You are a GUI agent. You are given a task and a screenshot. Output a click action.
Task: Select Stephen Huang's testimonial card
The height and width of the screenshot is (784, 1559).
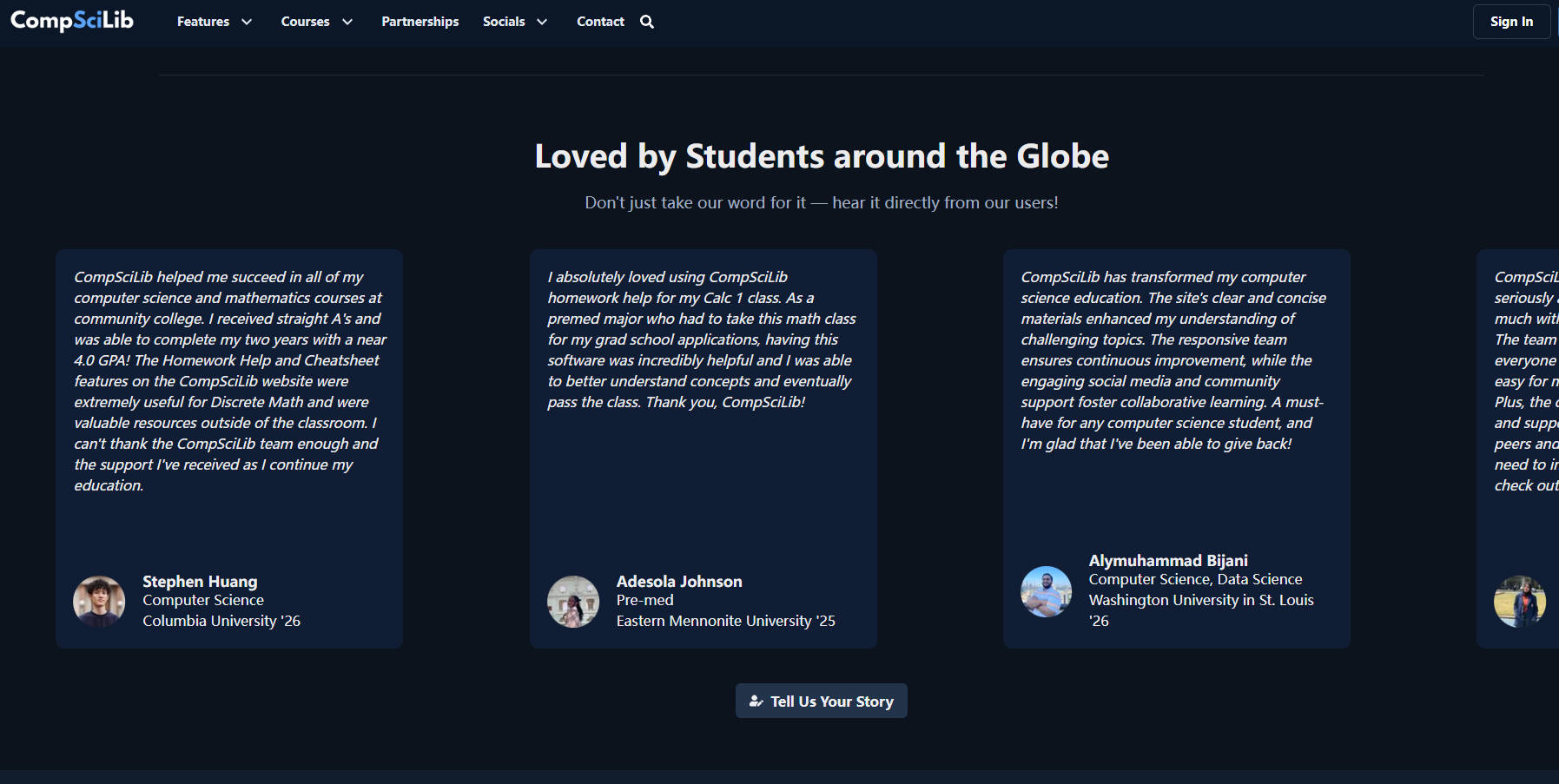tap(228, 447)
